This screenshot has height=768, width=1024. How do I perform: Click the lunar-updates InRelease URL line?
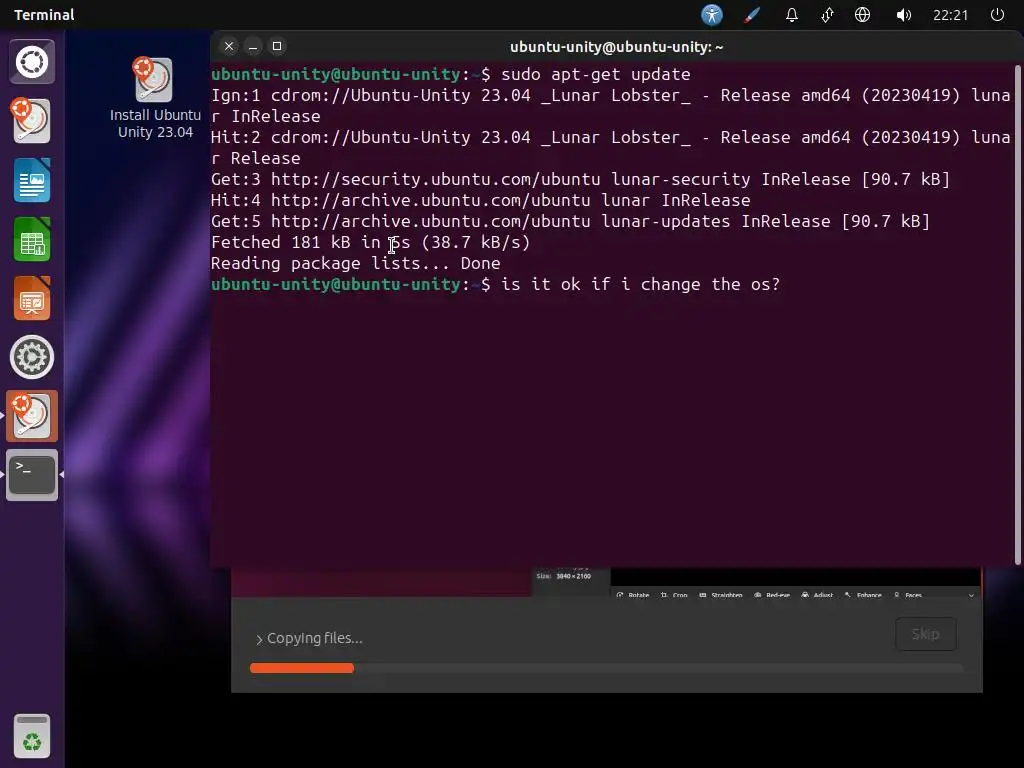coord(569,221)
